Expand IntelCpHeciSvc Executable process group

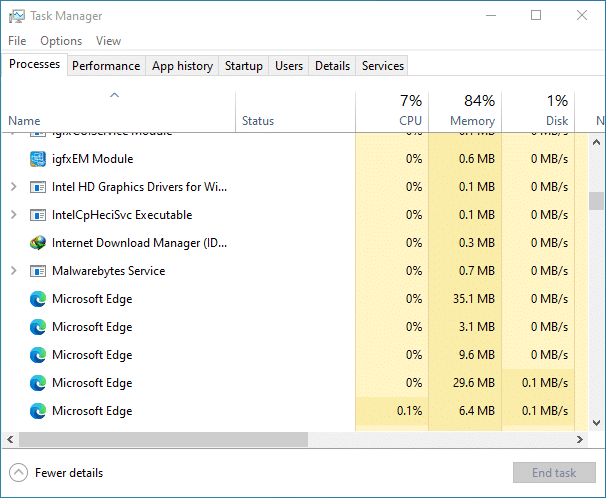[x=14, y=215]
